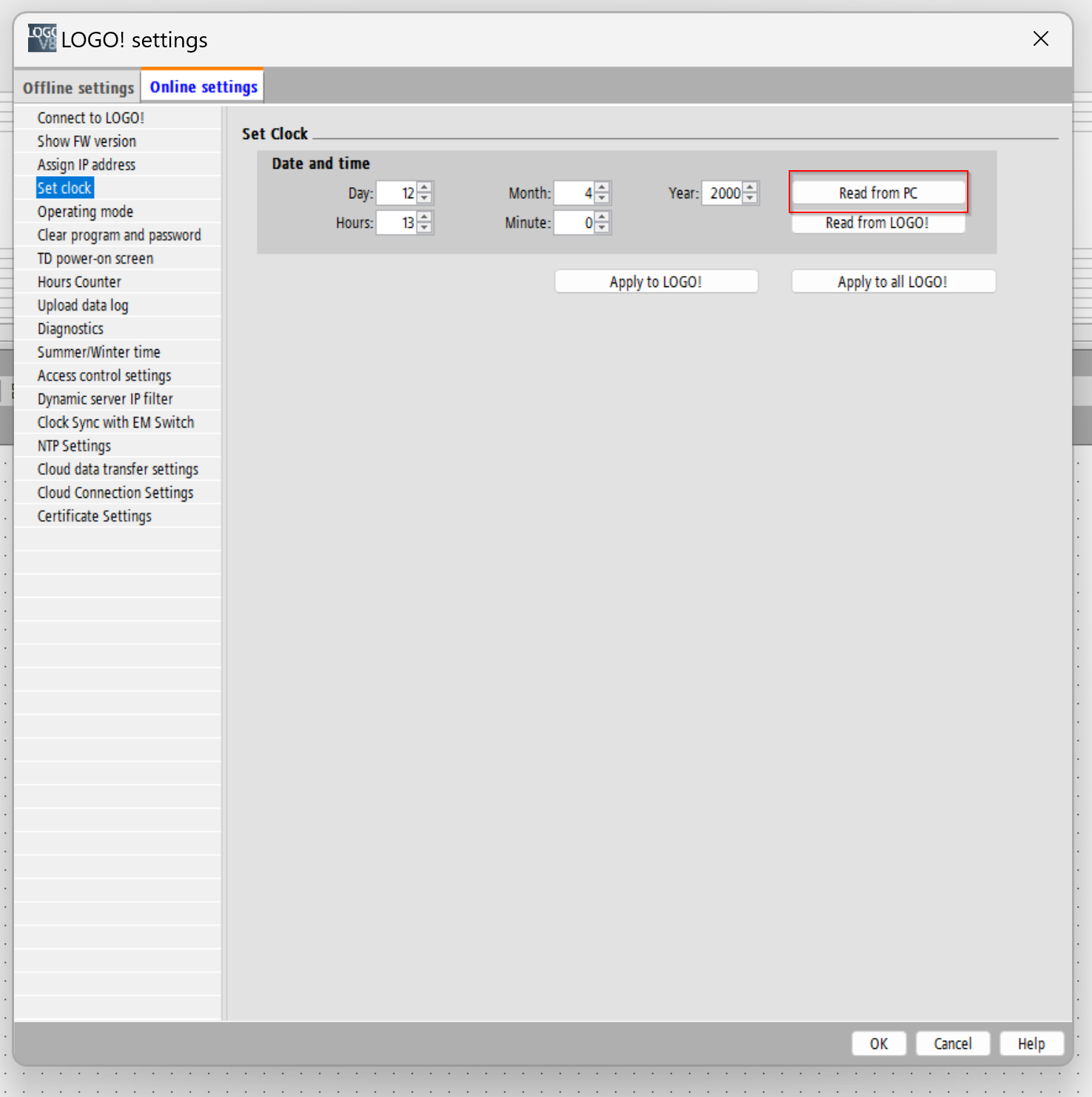Image resolution: width=1092 pixels, height=1097 pixels.
Task: Decrease the Month value with down arrow
Action: [602, 198]
